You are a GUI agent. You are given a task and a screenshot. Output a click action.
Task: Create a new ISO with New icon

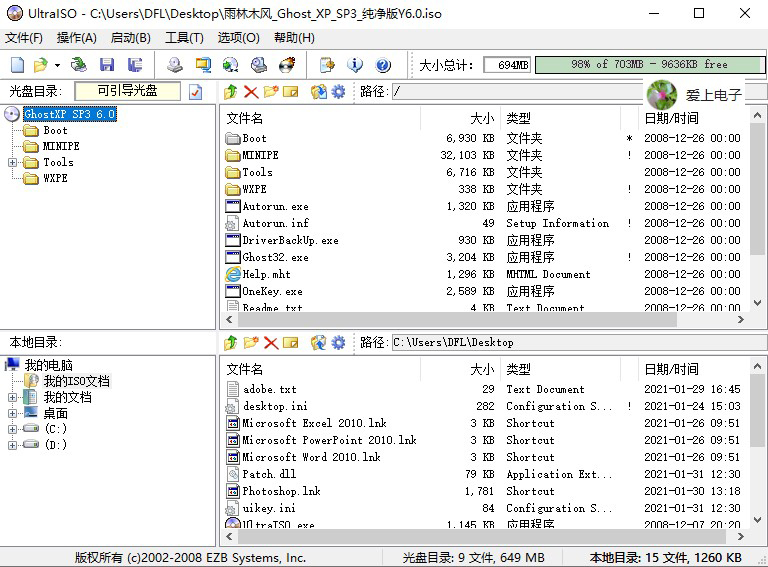(x=18, y=65)
